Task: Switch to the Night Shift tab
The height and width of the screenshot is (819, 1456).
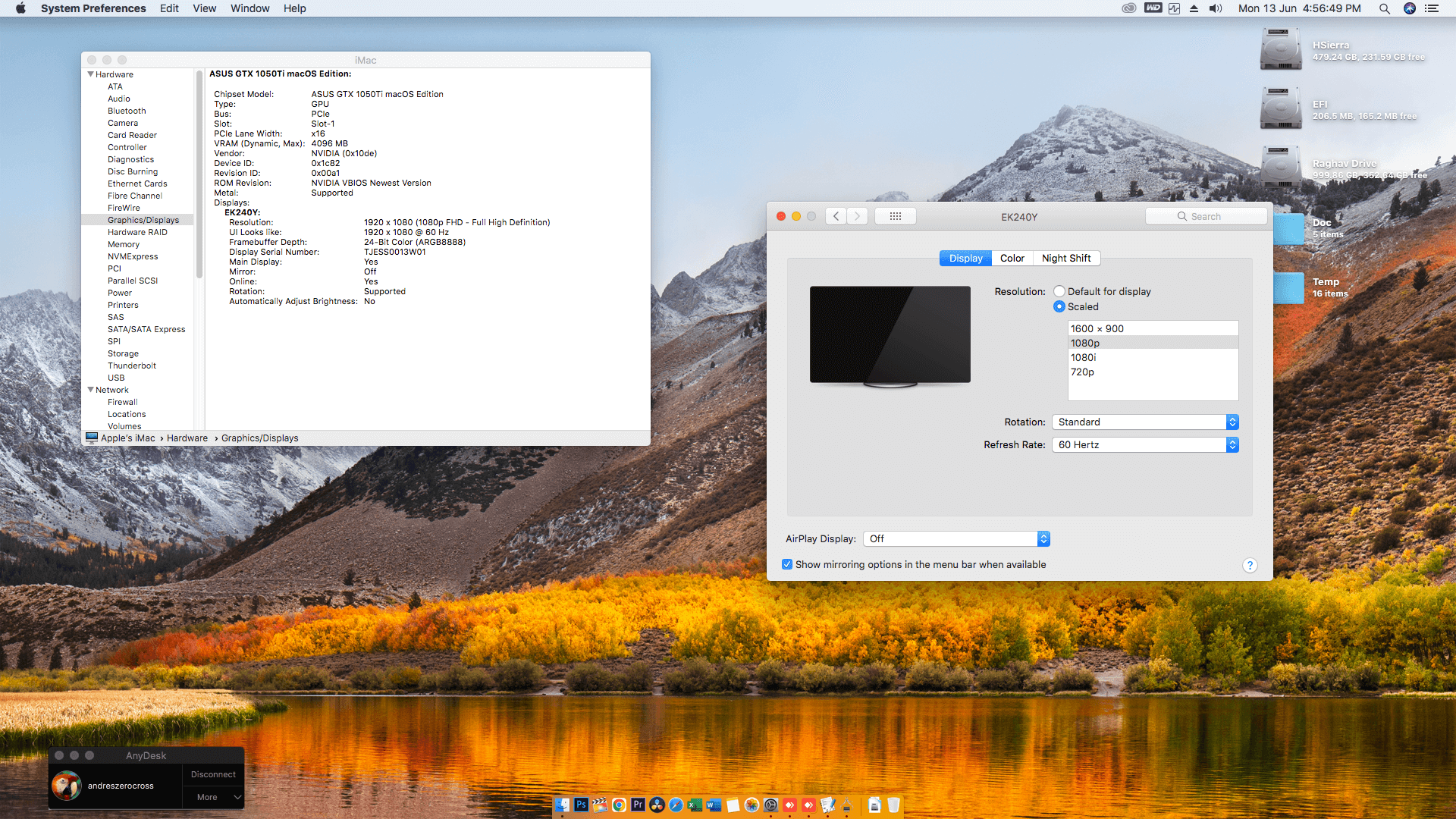Action: [1065, 258]
